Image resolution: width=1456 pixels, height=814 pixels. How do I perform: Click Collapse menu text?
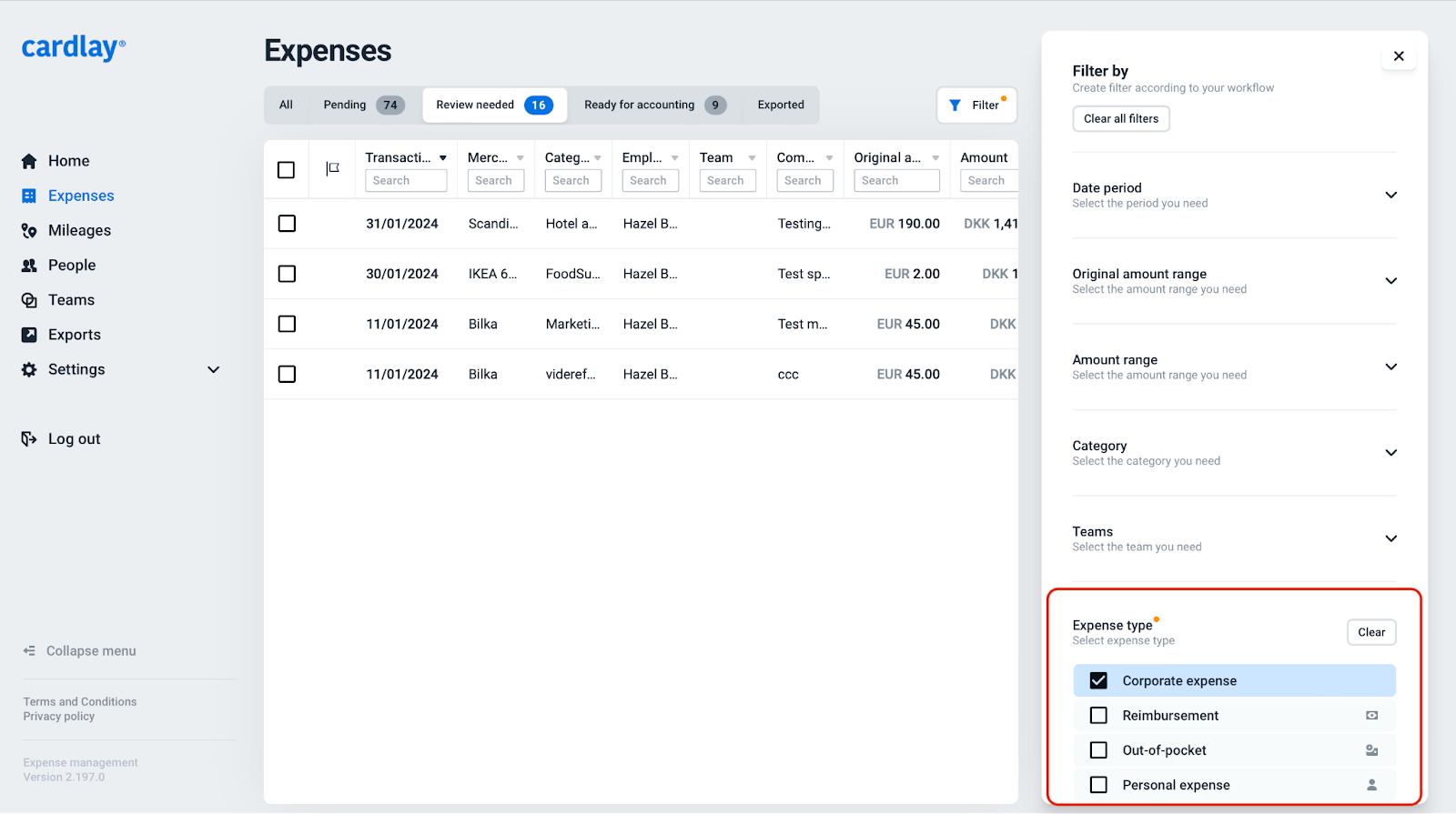(91, 651)
